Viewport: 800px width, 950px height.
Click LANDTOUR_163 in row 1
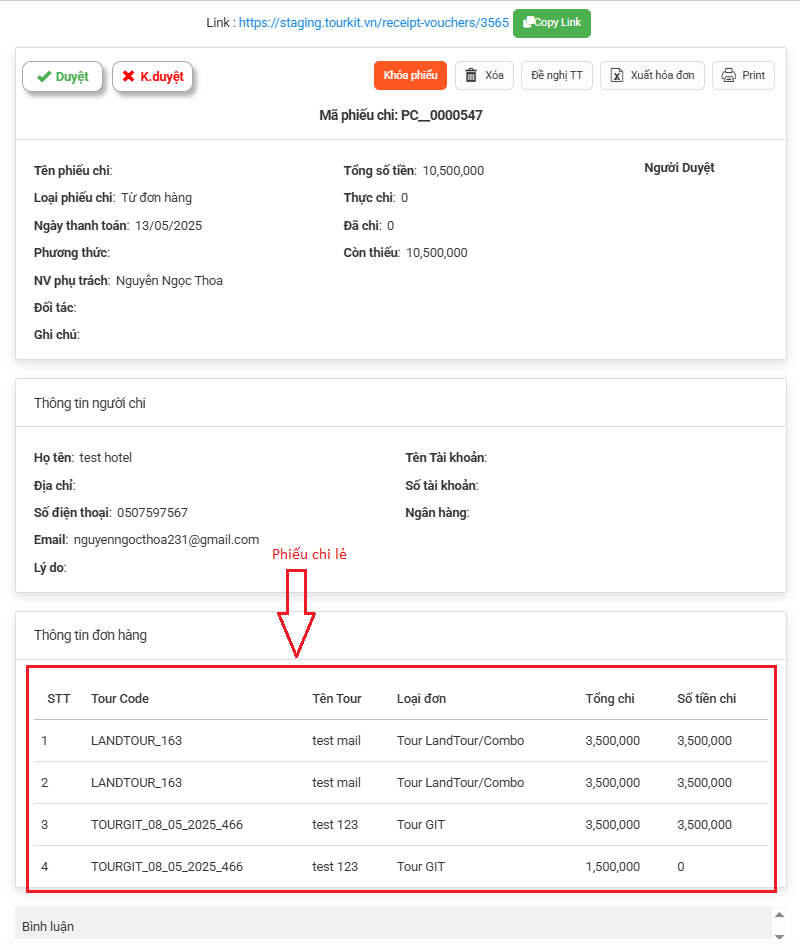point(136,740)
